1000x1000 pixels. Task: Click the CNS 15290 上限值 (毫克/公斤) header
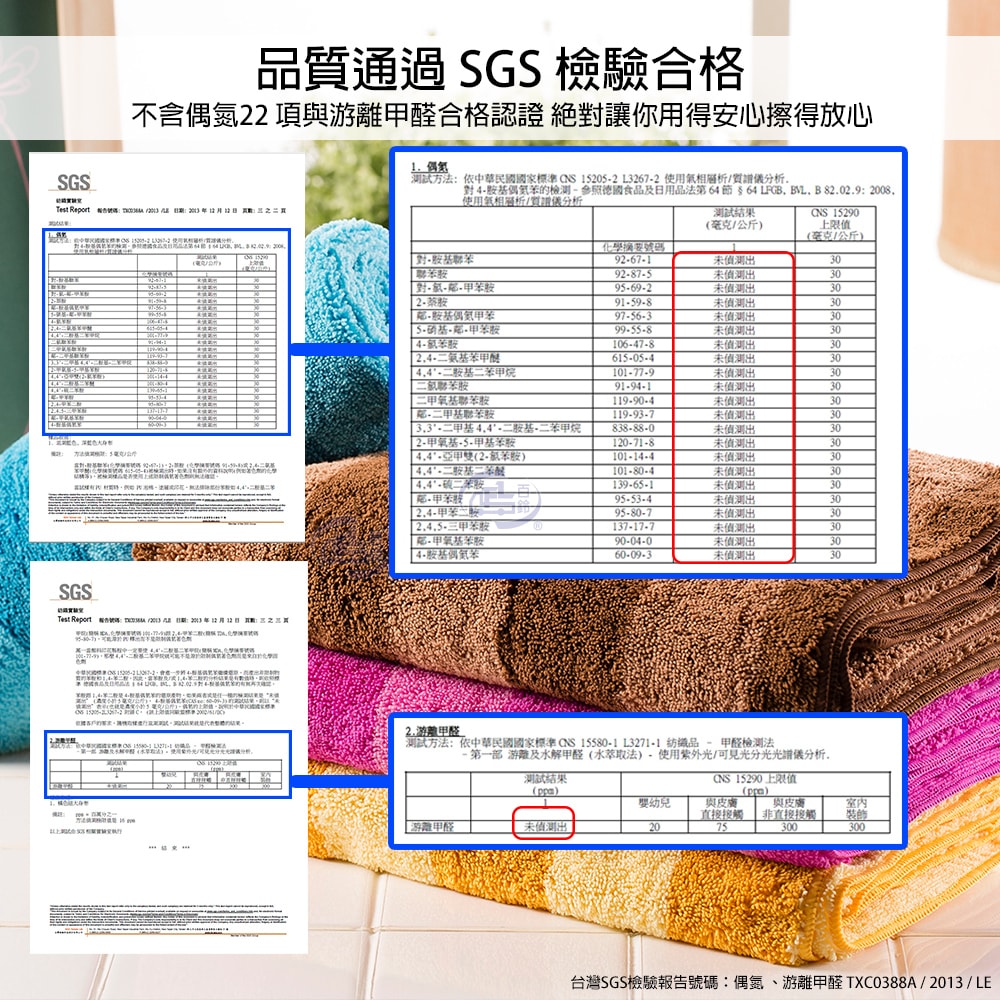point(835,224)
